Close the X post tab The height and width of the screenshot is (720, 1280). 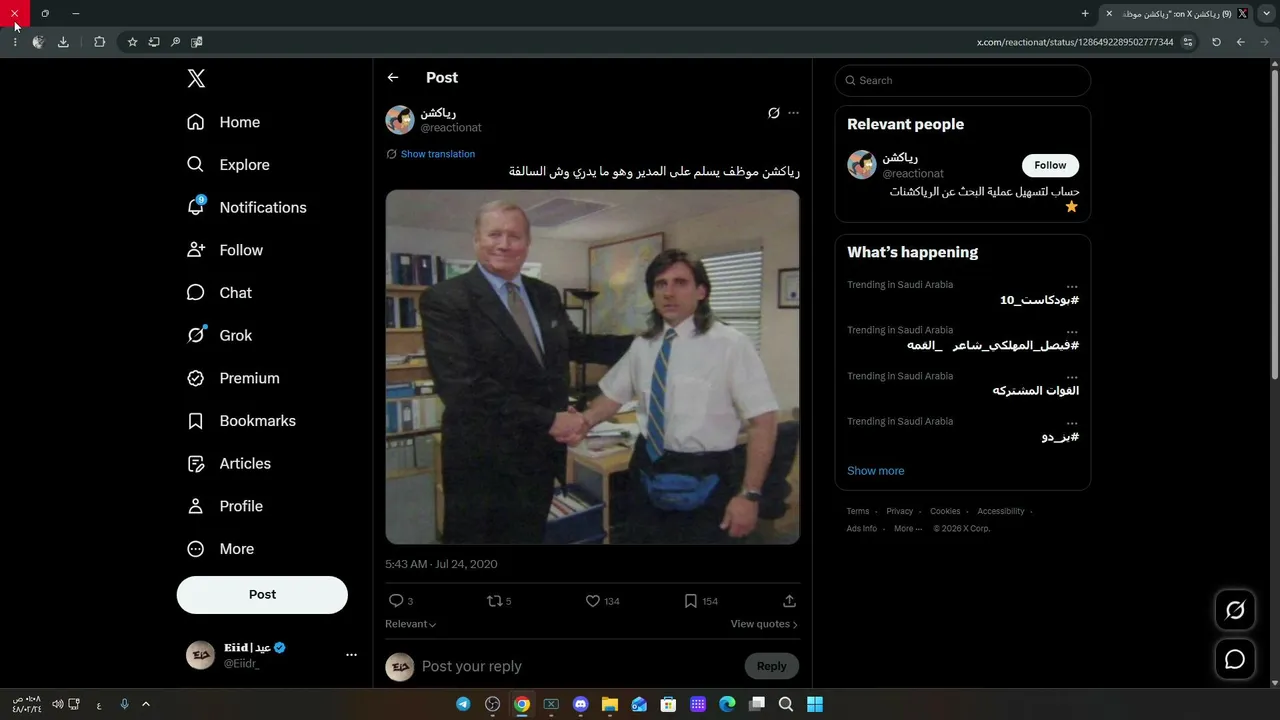point(1109,14)
